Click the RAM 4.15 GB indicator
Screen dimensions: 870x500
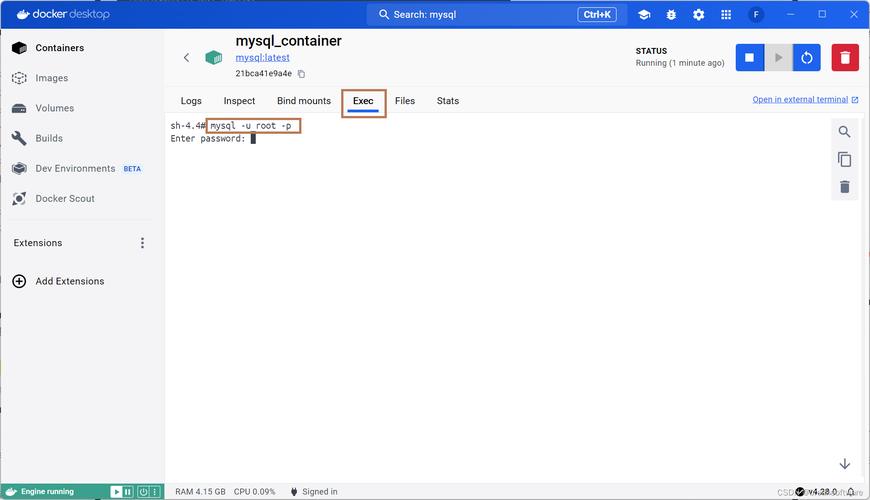pos(200,492)
